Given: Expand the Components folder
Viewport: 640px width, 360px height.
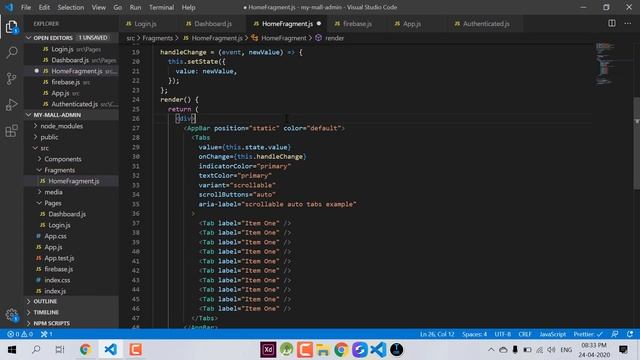Looking at the screenshot, I should click(40, 159).
